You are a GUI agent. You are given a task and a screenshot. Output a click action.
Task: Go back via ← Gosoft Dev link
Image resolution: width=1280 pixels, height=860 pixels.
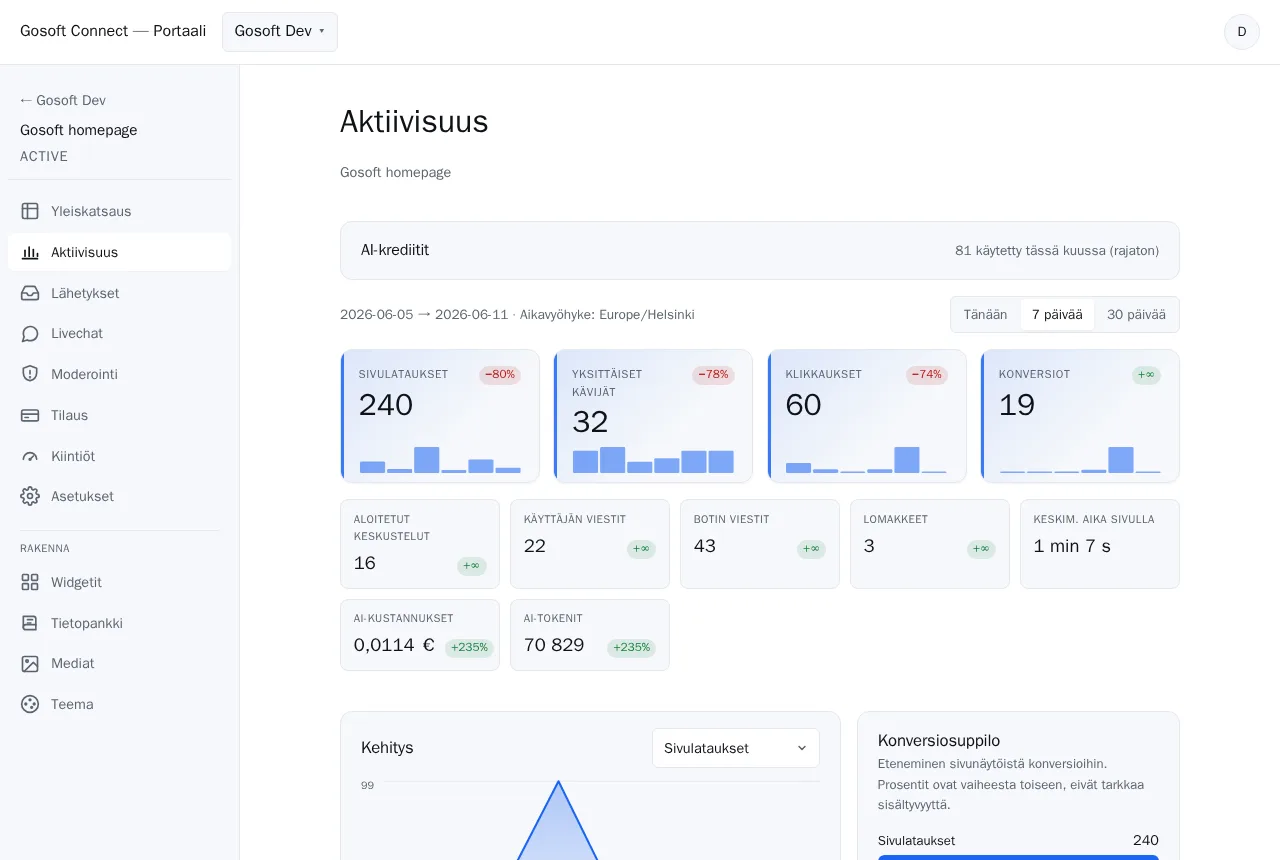click(x=63, y=100)
